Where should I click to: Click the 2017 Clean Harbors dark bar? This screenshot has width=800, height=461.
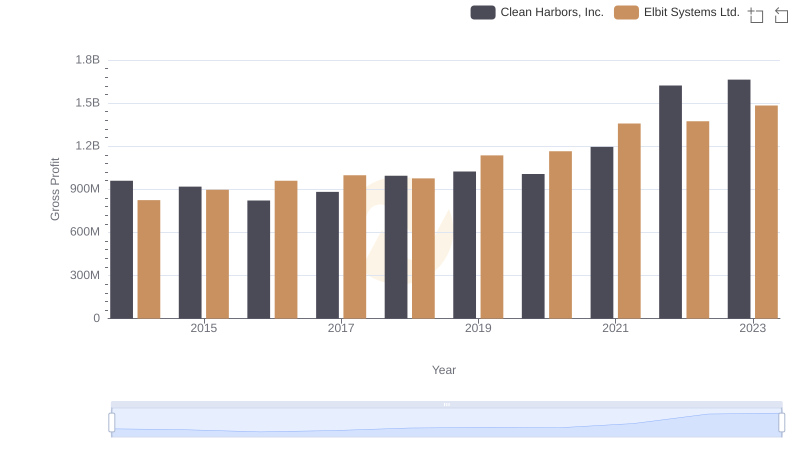[x=327, y=255]
